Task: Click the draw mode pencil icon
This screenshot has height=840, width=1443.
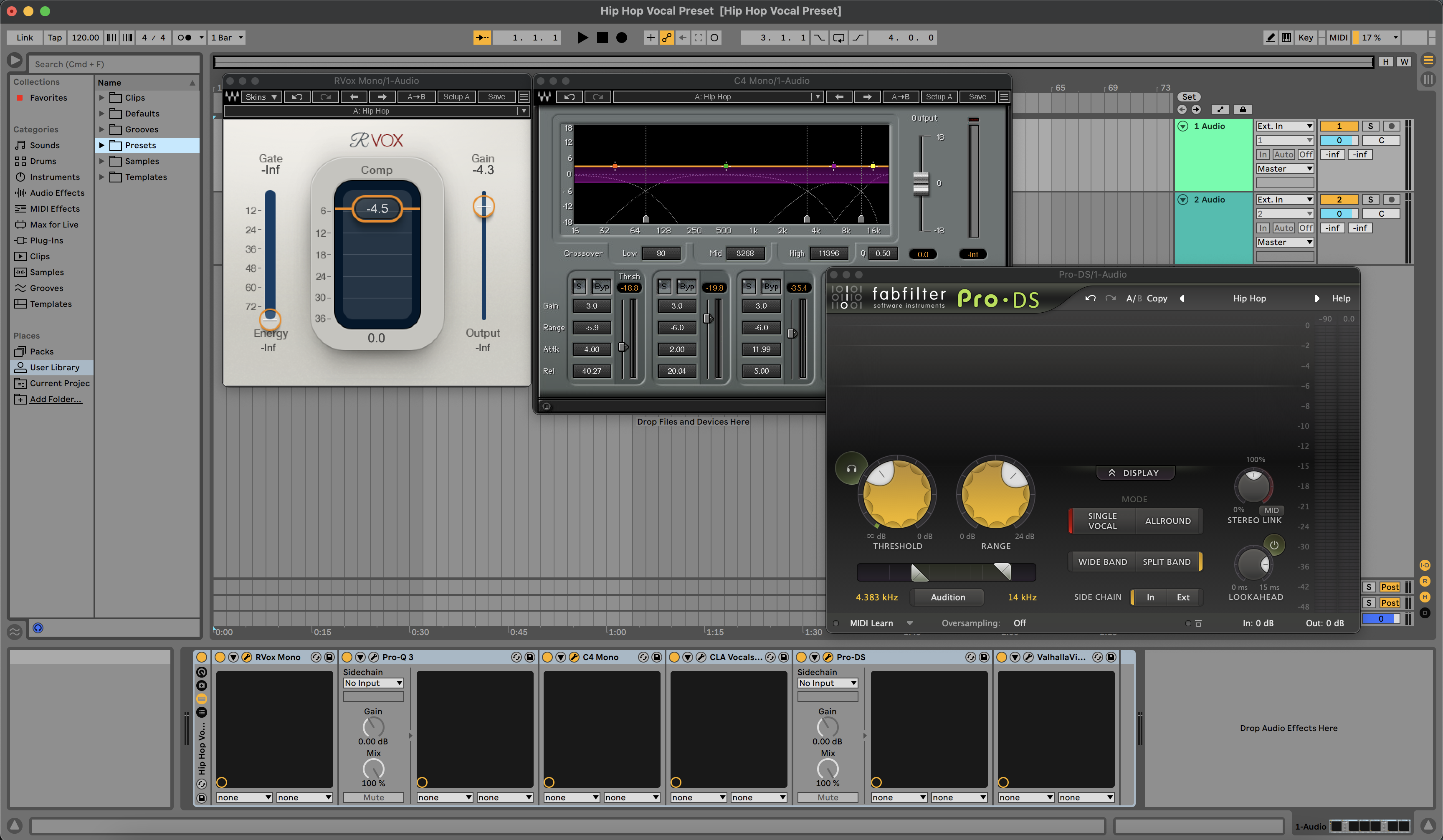Action: click(x=1270, y=38)
